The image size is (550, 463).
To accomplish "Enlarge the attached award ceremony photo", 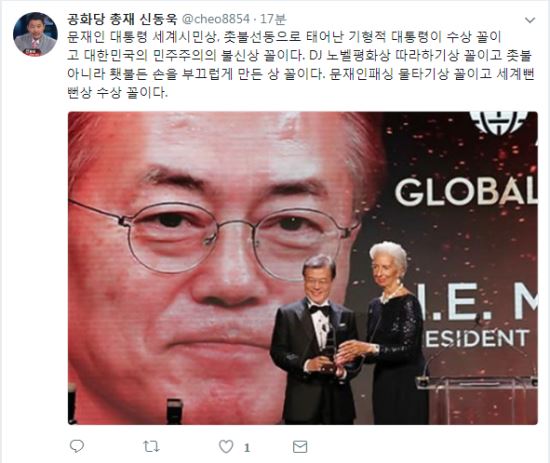I will (x=302, y=268).
